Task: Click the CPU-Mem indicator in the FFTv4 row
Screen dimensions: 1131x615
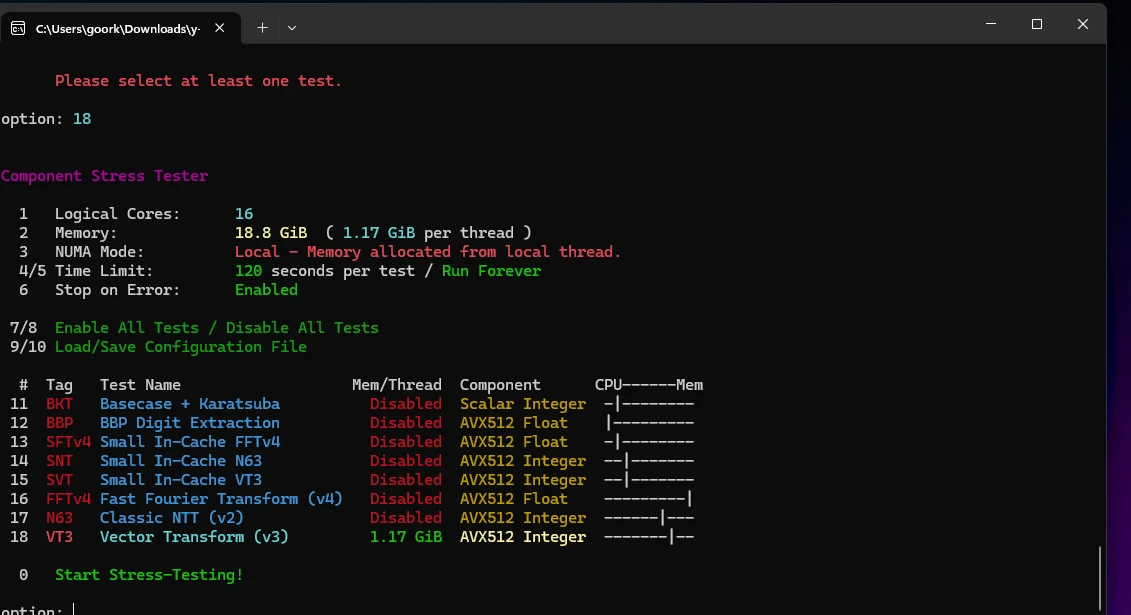Action: point(648,499)
